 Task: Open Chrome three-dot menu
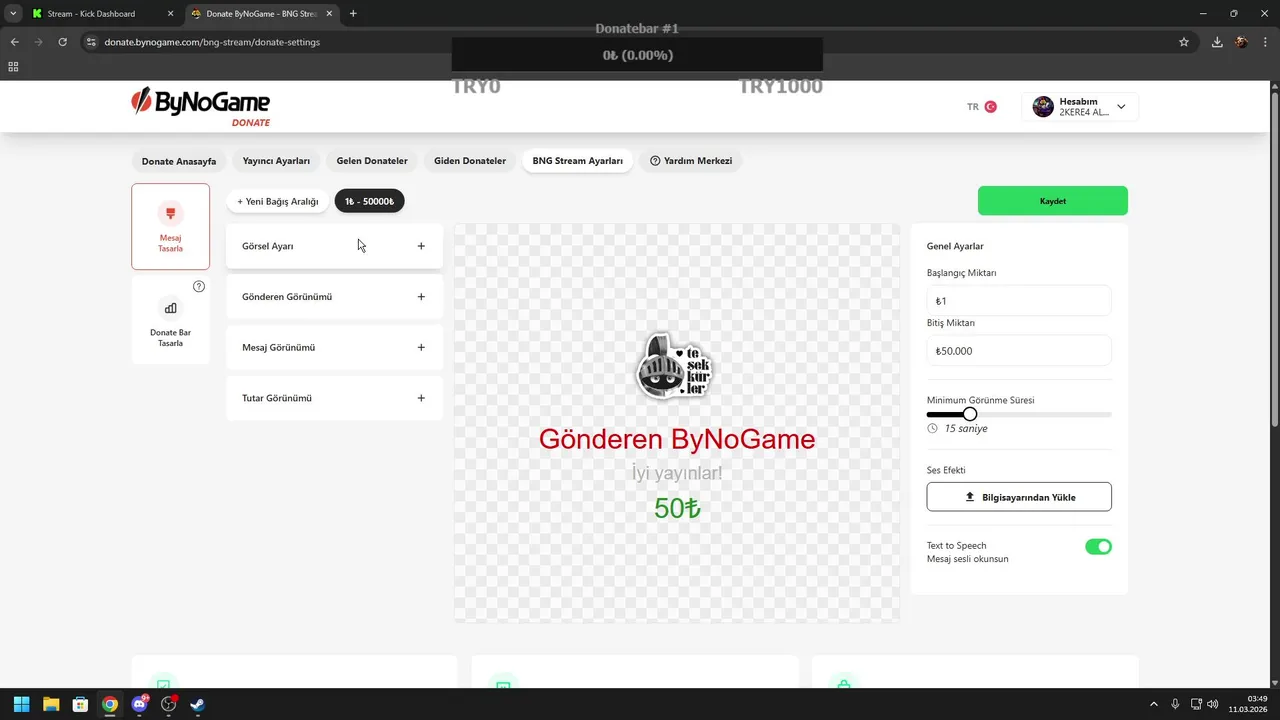coord(1264,42)
